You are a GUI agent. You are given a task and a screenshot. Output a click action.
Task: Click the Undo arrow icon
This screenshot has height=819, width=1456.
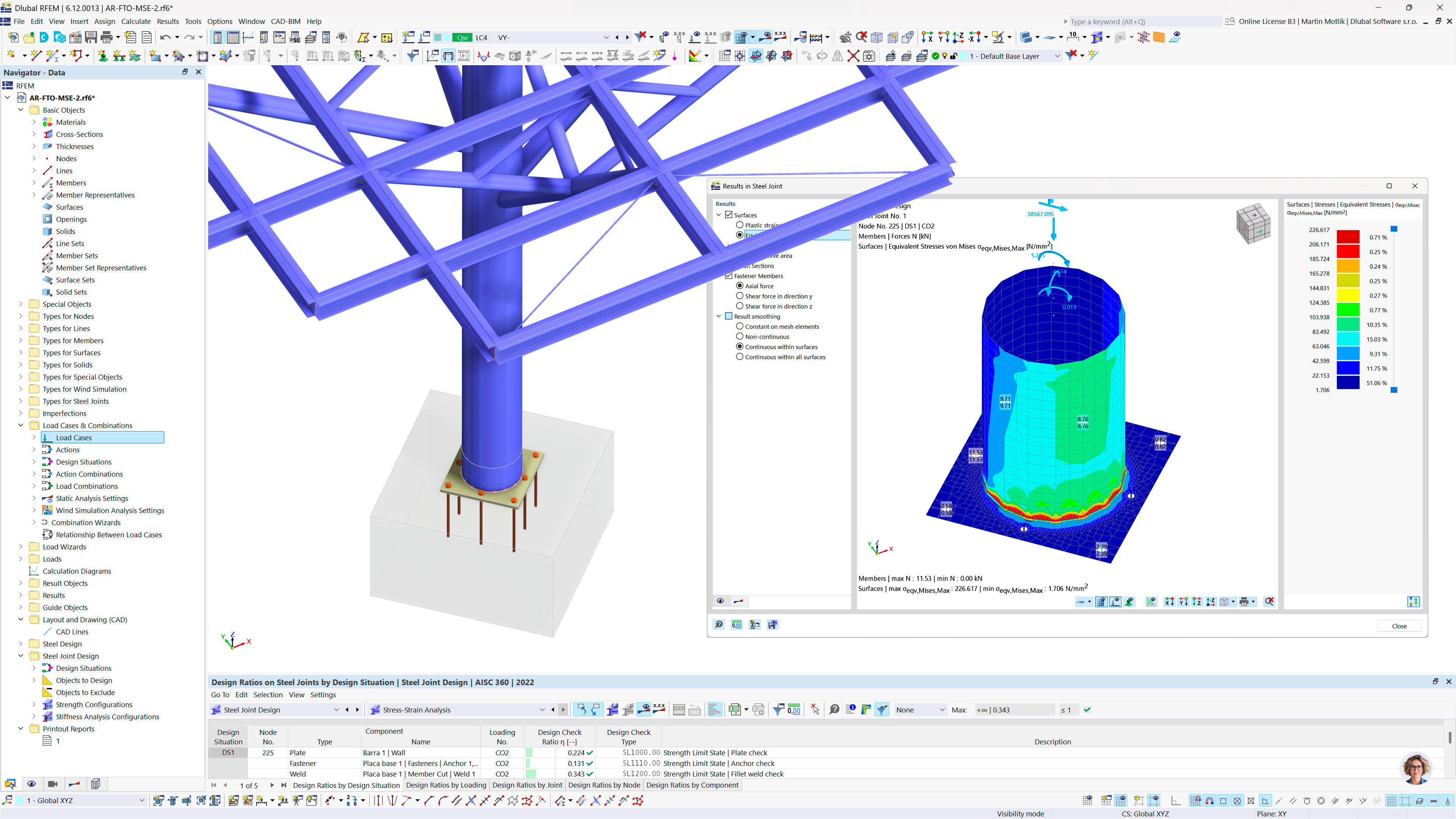pyautogui.click(x=165, y=37)
